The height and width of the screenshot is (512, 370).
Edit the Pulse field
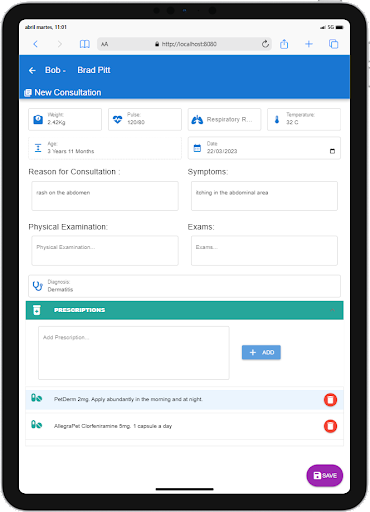pyautogui.click(x=145, y=119)
